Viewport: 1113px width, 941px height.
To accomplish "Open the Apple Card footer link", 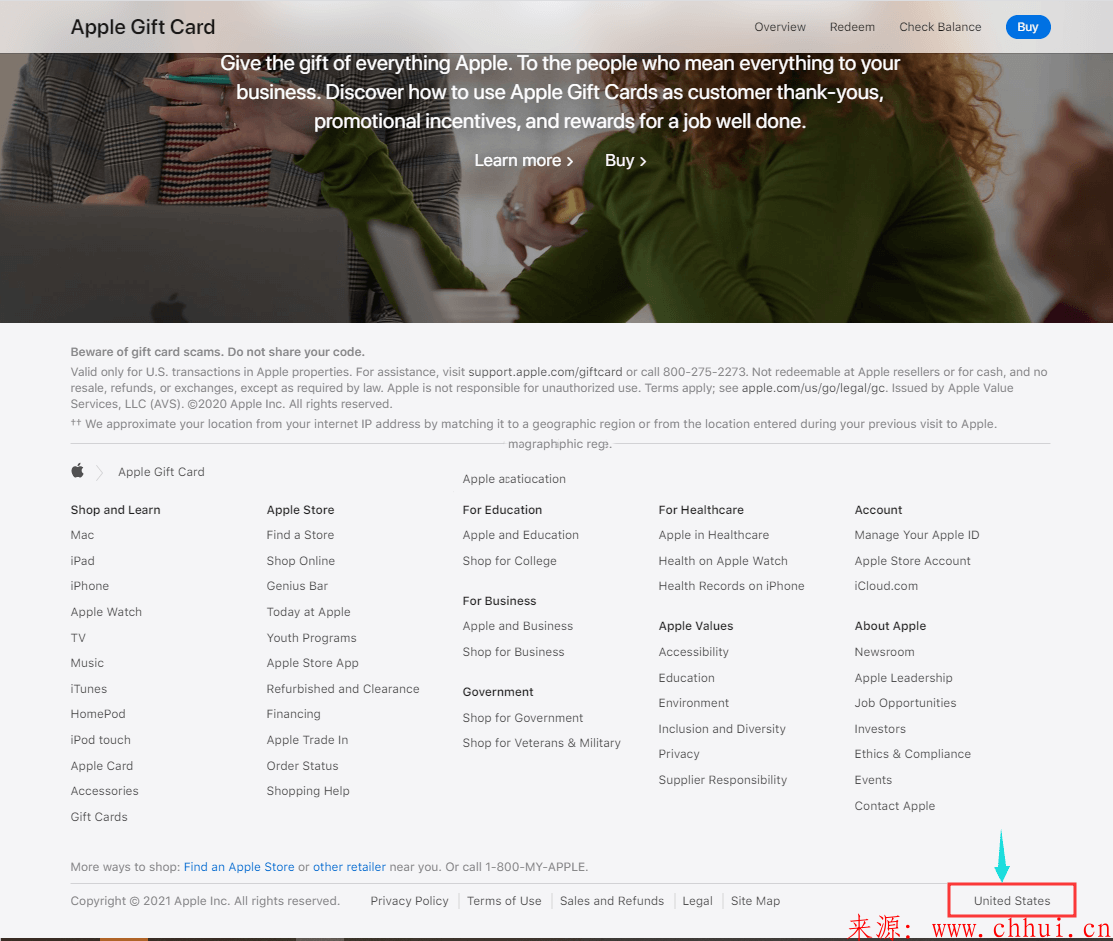I will 102,766.
